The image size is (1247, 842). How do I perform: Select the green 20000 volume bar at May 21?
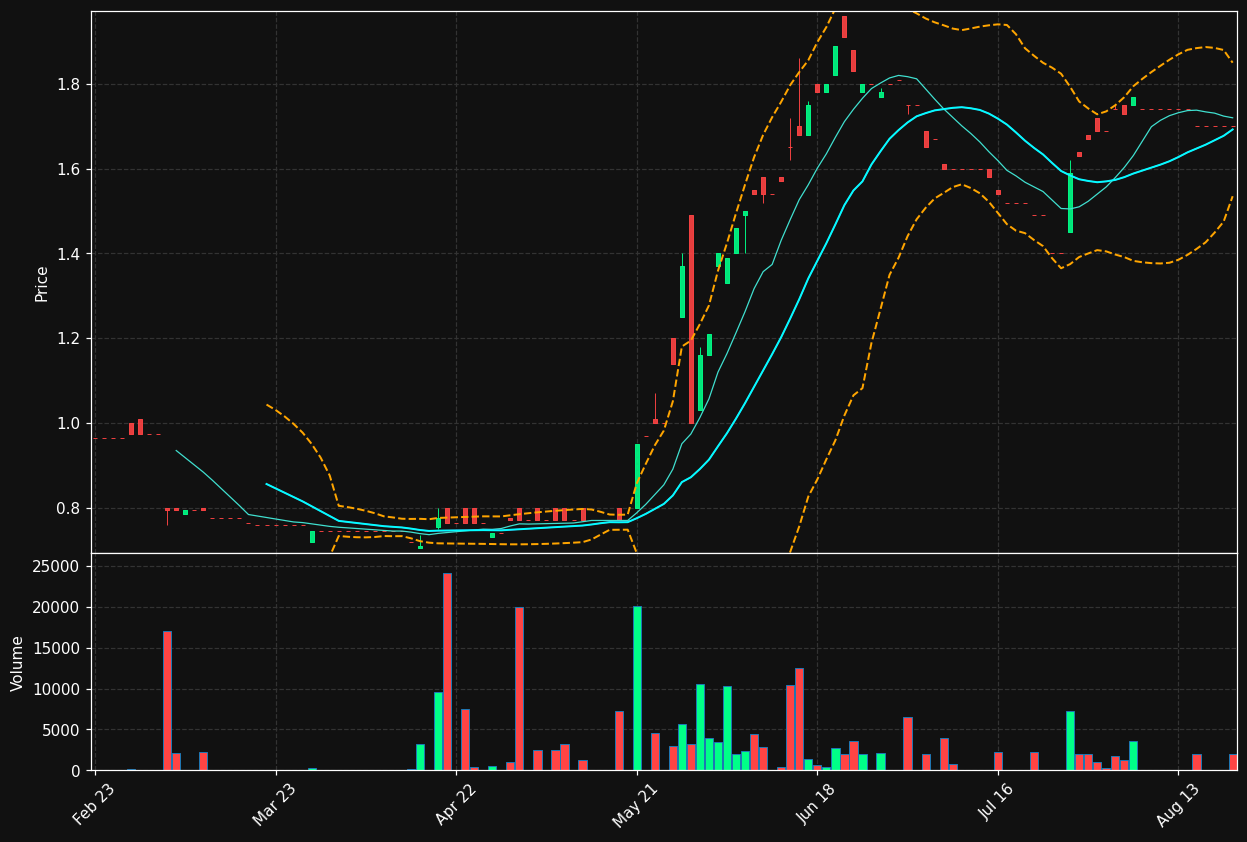[637, 688]
